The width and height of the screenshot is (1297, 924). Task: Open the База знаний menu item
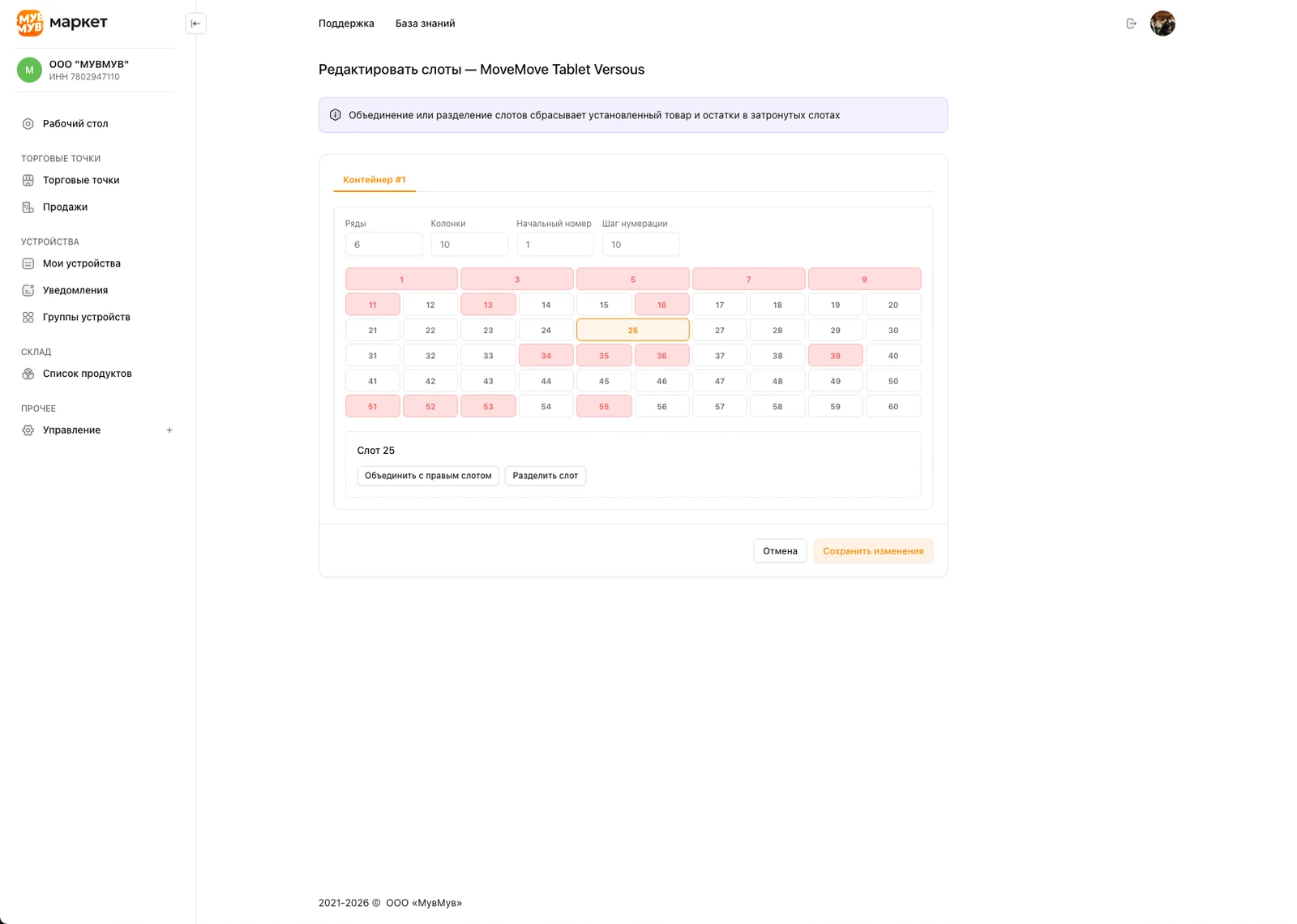425,24
